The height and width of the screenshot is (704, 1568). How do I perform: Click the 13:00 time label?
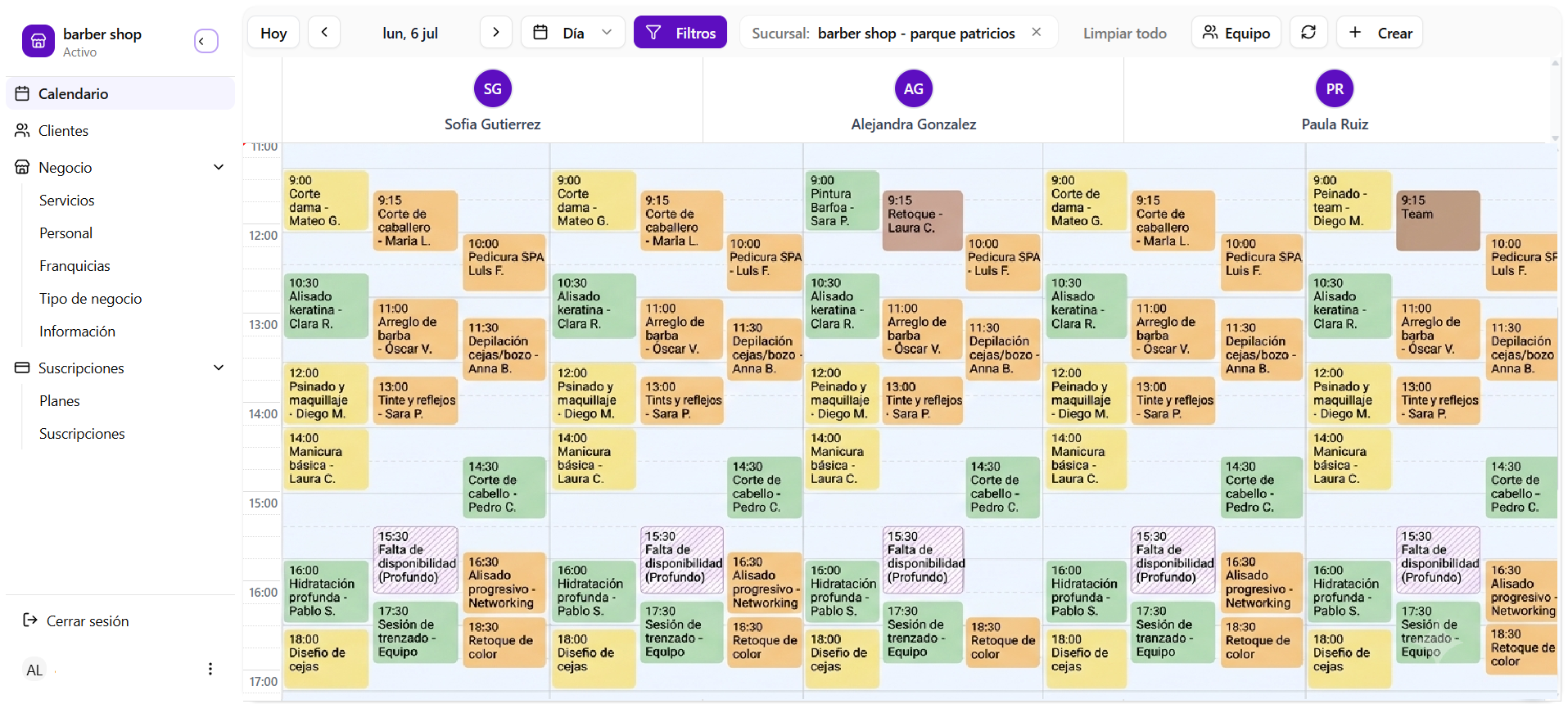click(x=263, y=325)
